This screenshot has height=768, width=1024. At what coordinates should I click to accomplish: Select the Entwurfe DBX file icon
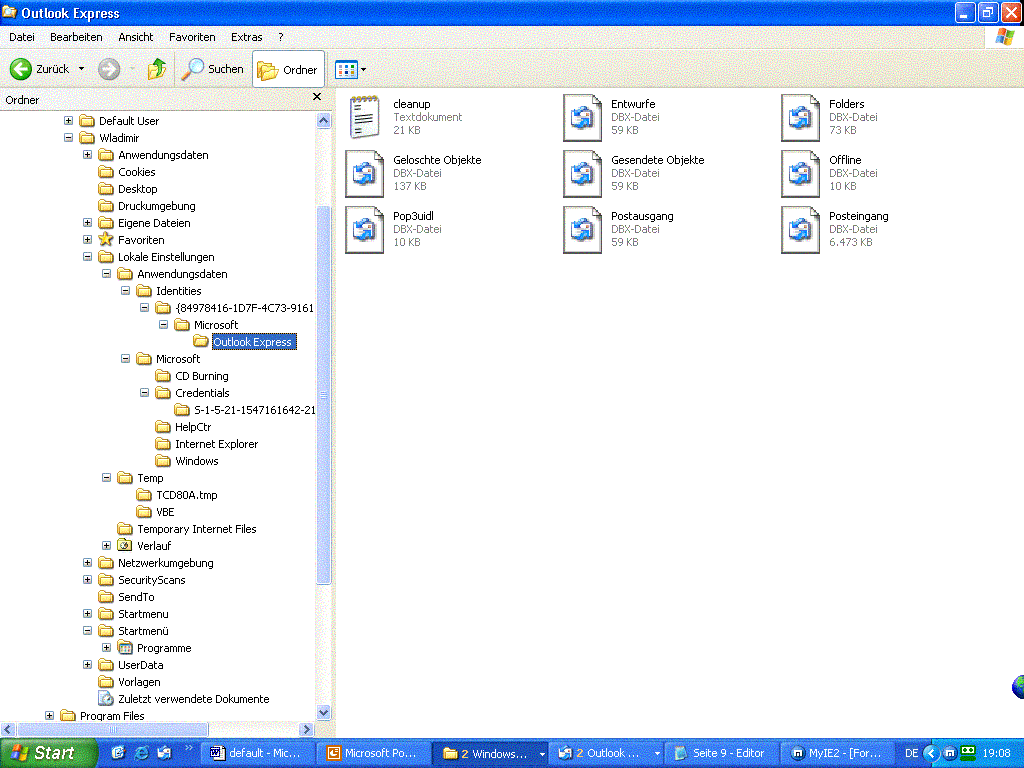583,118
